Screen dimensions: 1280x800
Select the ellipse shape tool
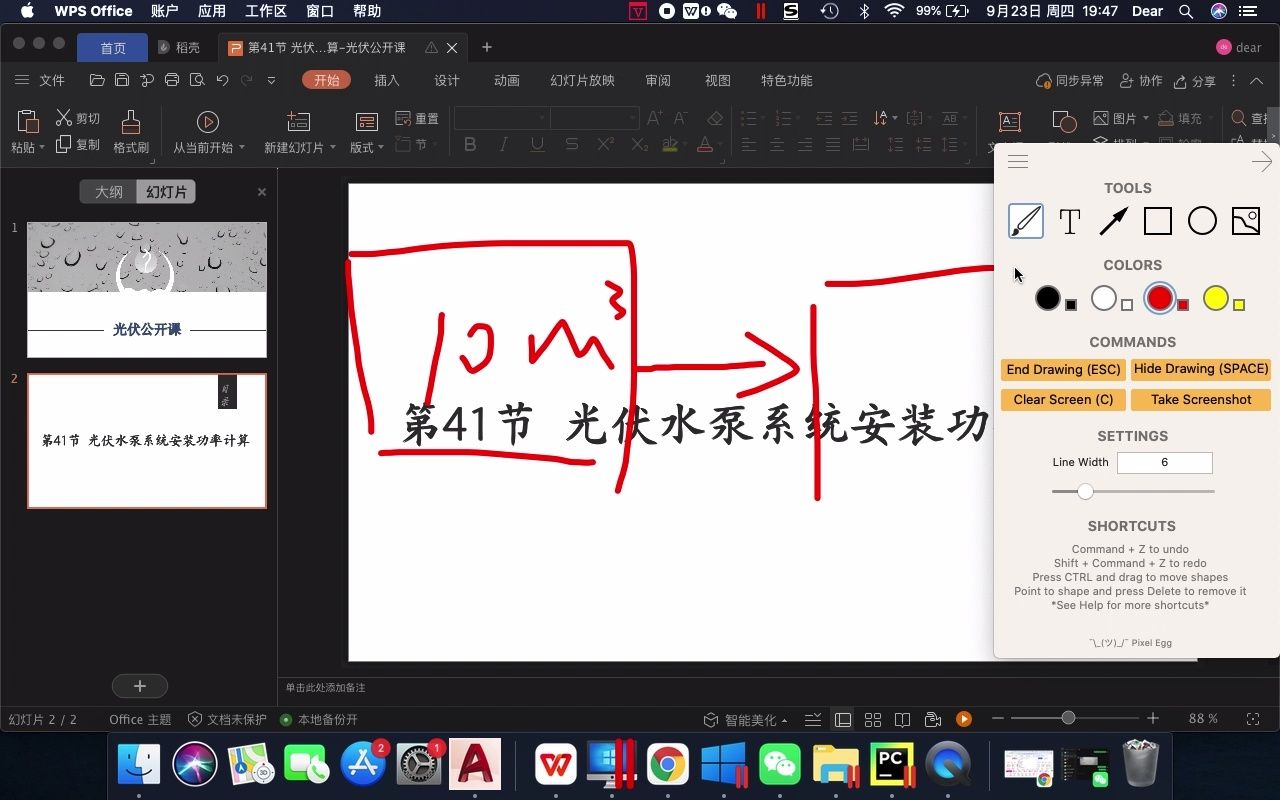[1202, 221]
